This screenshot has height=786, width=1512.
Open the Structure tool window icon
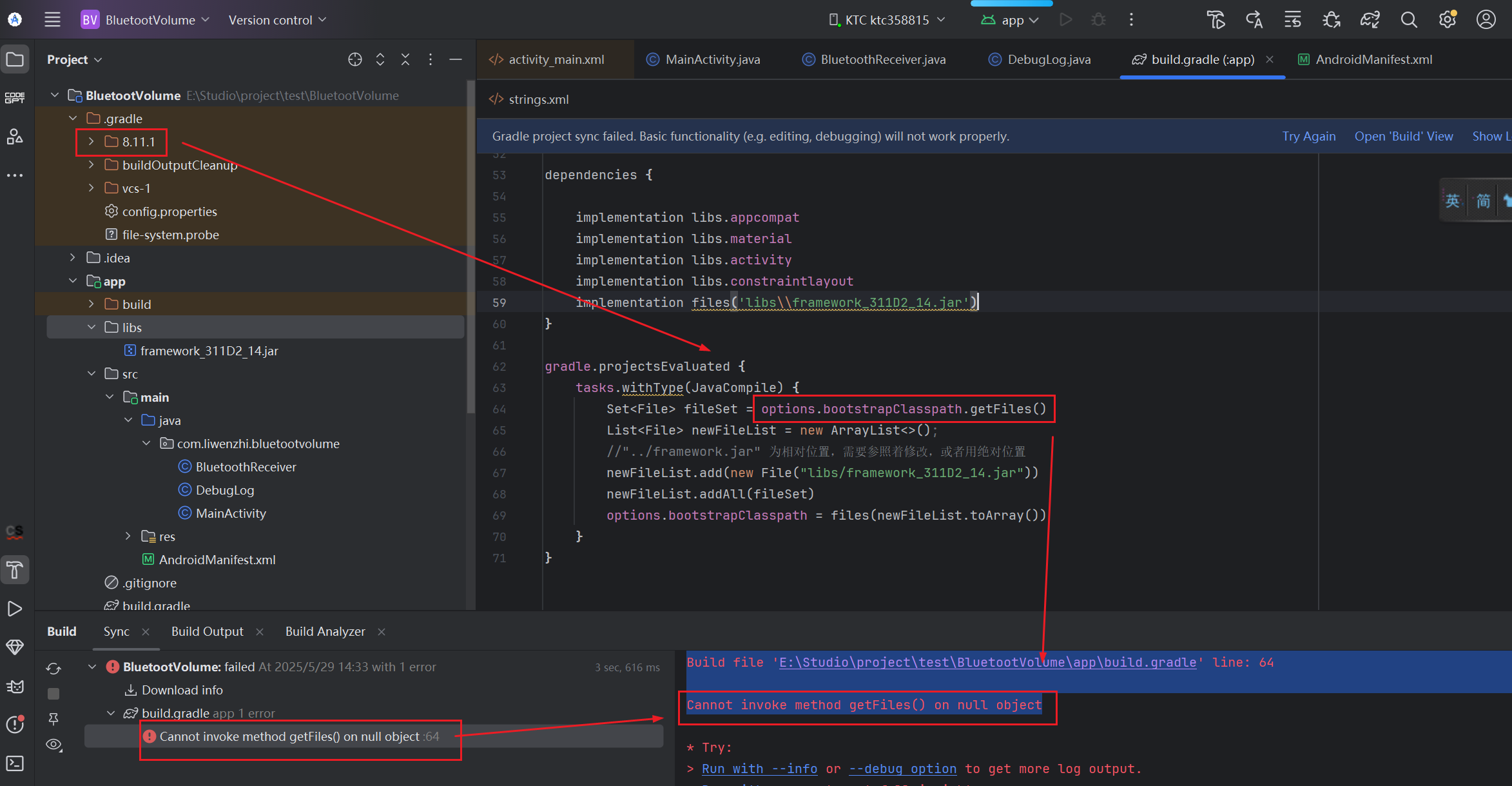click(x=15, y=136)
